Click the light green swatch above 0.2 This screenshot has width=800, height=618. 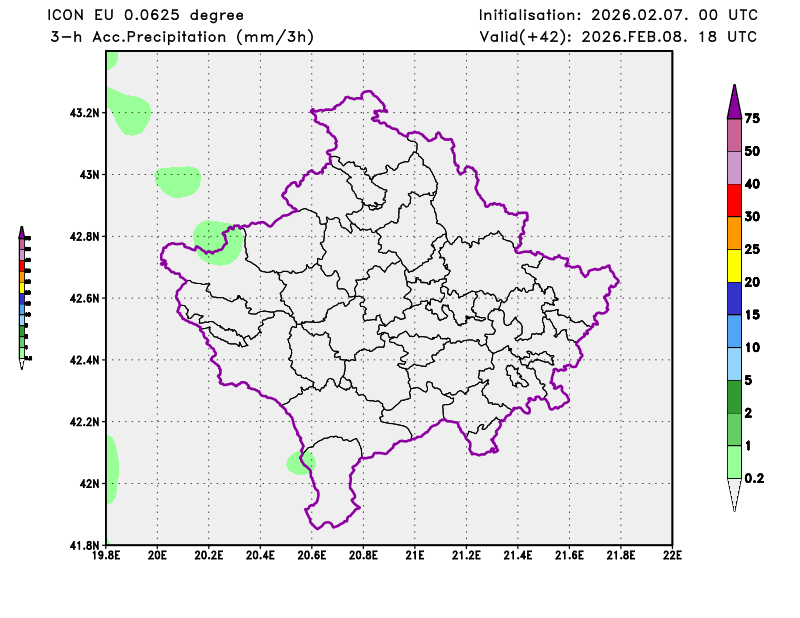coord(734,461)
